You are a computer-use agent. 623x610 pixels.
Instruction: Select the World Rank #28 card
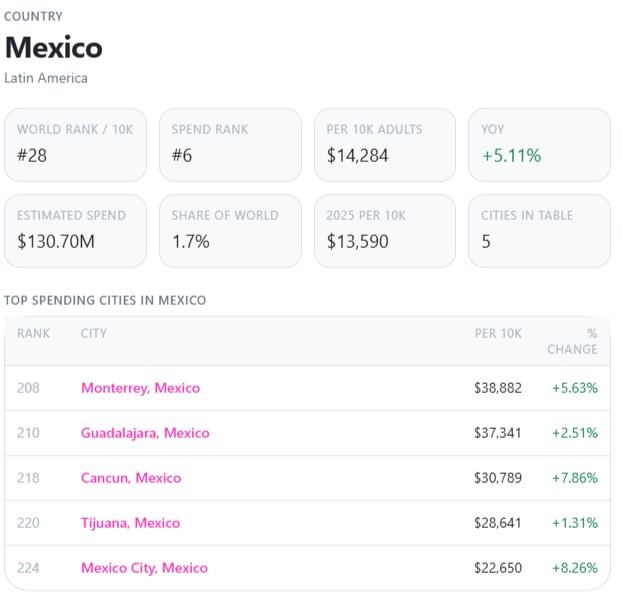75,145
